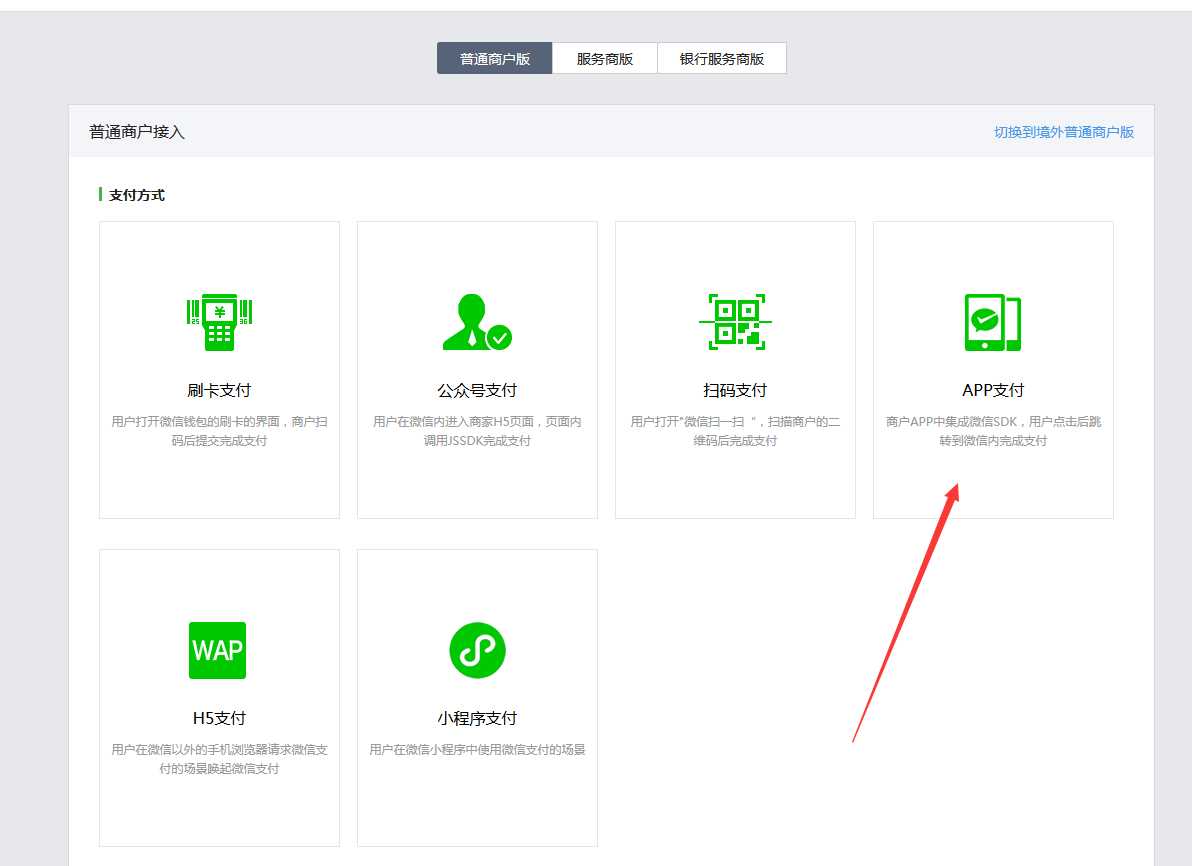This screenshot has width=1192, height=866.
Task: Click the 支付方式 section heading
Action: (137, 195)
